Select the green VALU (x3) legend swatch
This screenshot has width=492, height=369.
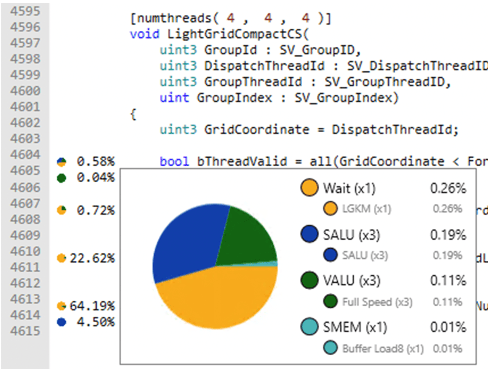click(x=309, y=280)
